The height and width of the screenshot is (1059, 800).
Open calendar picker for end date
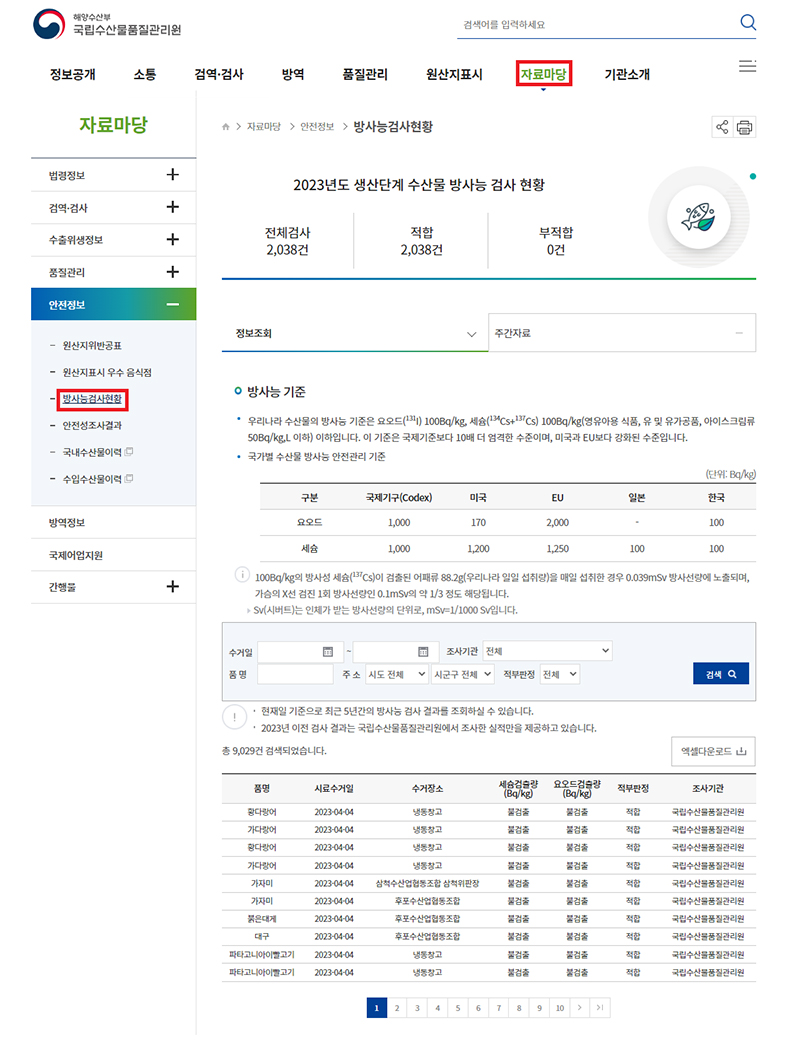coord(422,651)
